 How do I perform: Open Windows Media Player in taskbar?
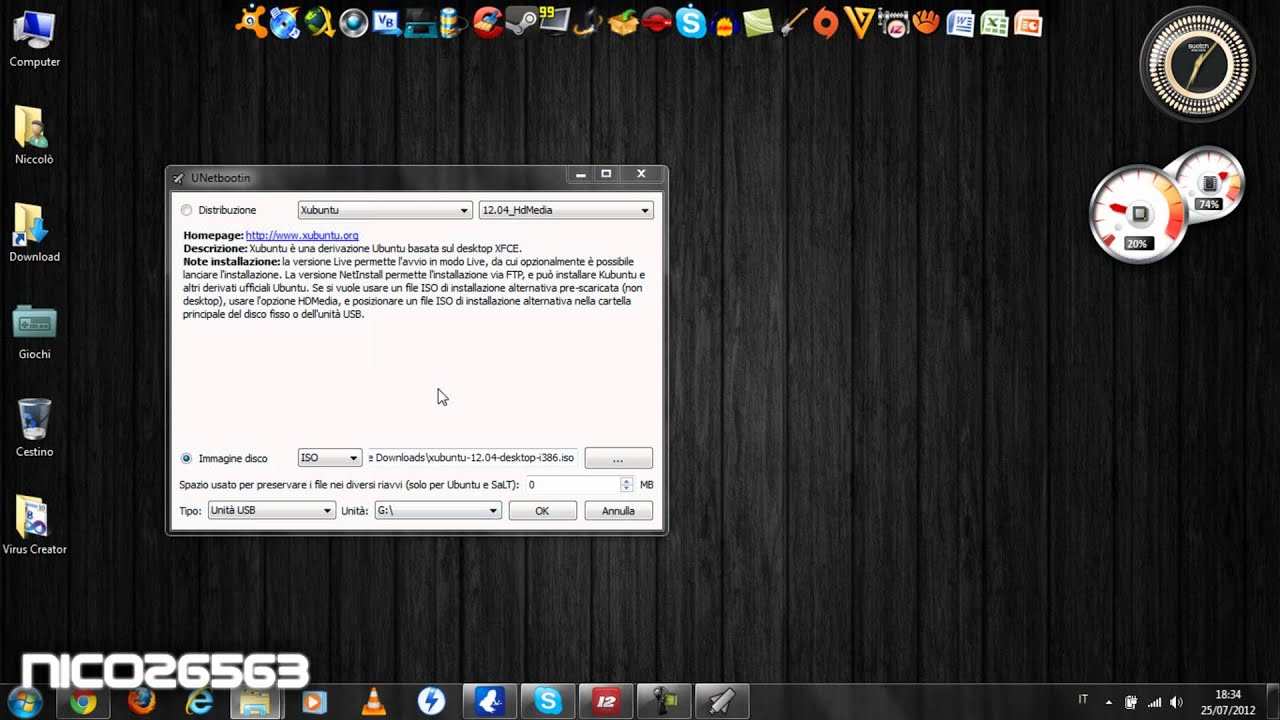[x=315, y=702]
